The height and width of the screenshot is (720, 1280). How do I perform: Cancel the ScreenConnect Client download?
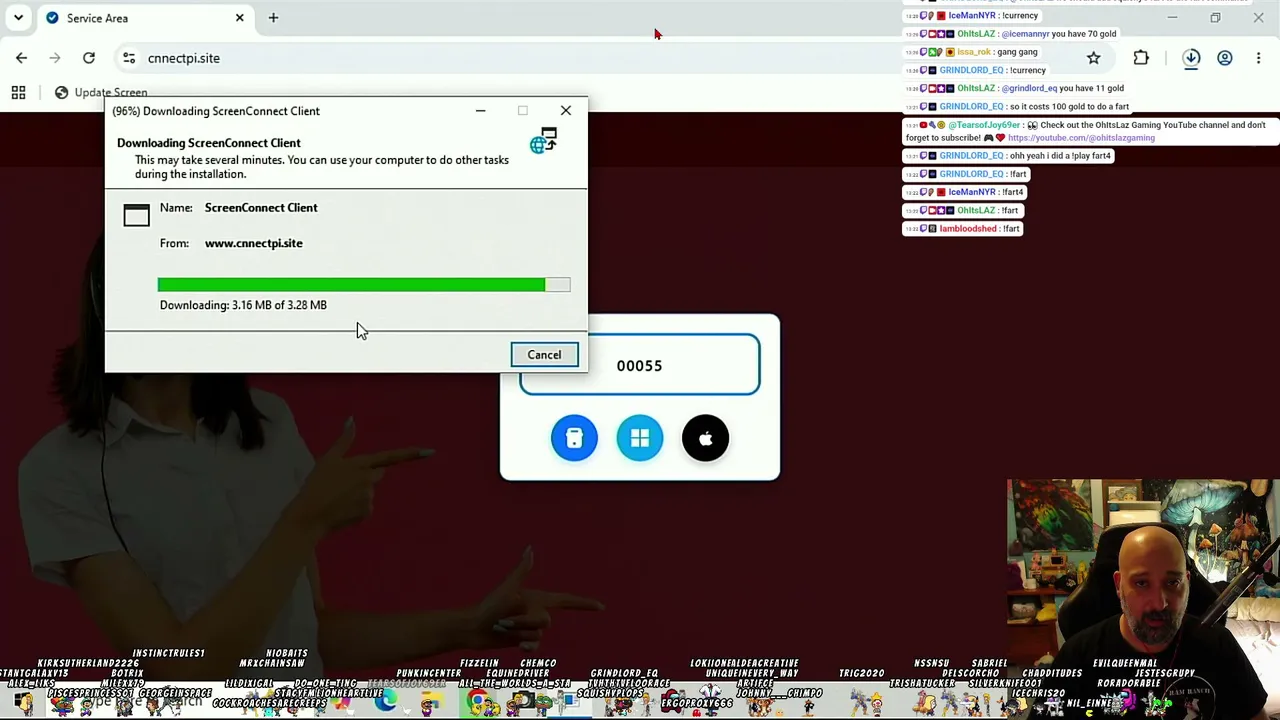(x=544, y=355)
